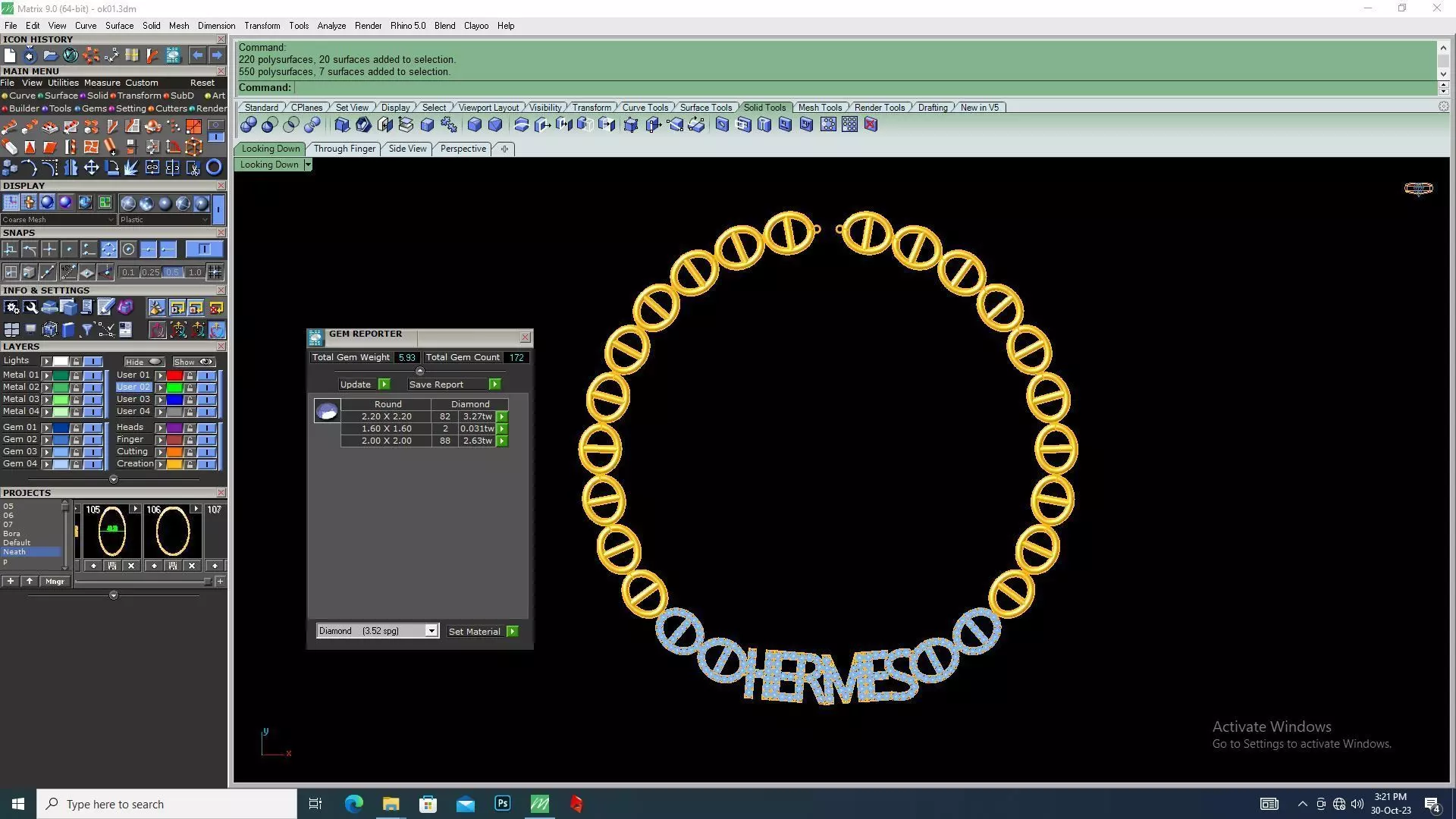Switch to the Through Finger viewport tab
The image size is (1456, 819).
point(344,149)
